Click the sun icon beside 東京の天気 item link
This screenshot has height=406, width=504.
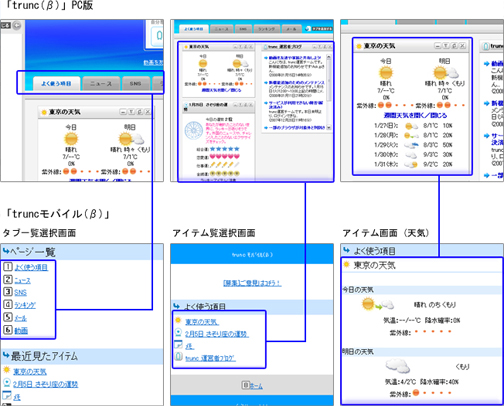(178, 320)
